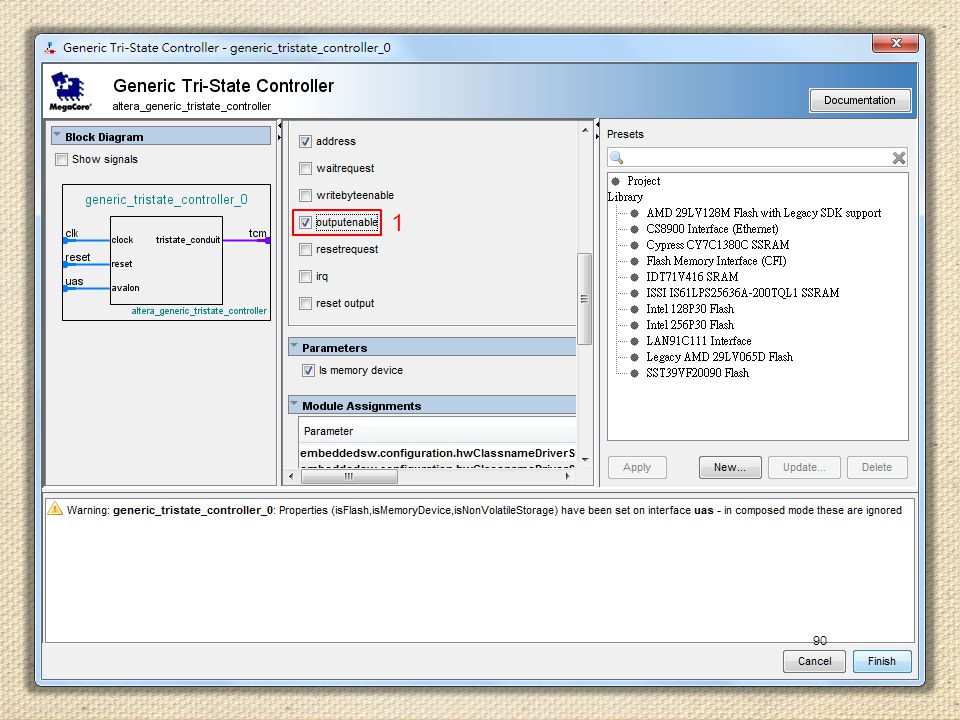Screen dimensions: 960x720
Task: Enable the waitrequest checkbox
Action: [306, 168]
